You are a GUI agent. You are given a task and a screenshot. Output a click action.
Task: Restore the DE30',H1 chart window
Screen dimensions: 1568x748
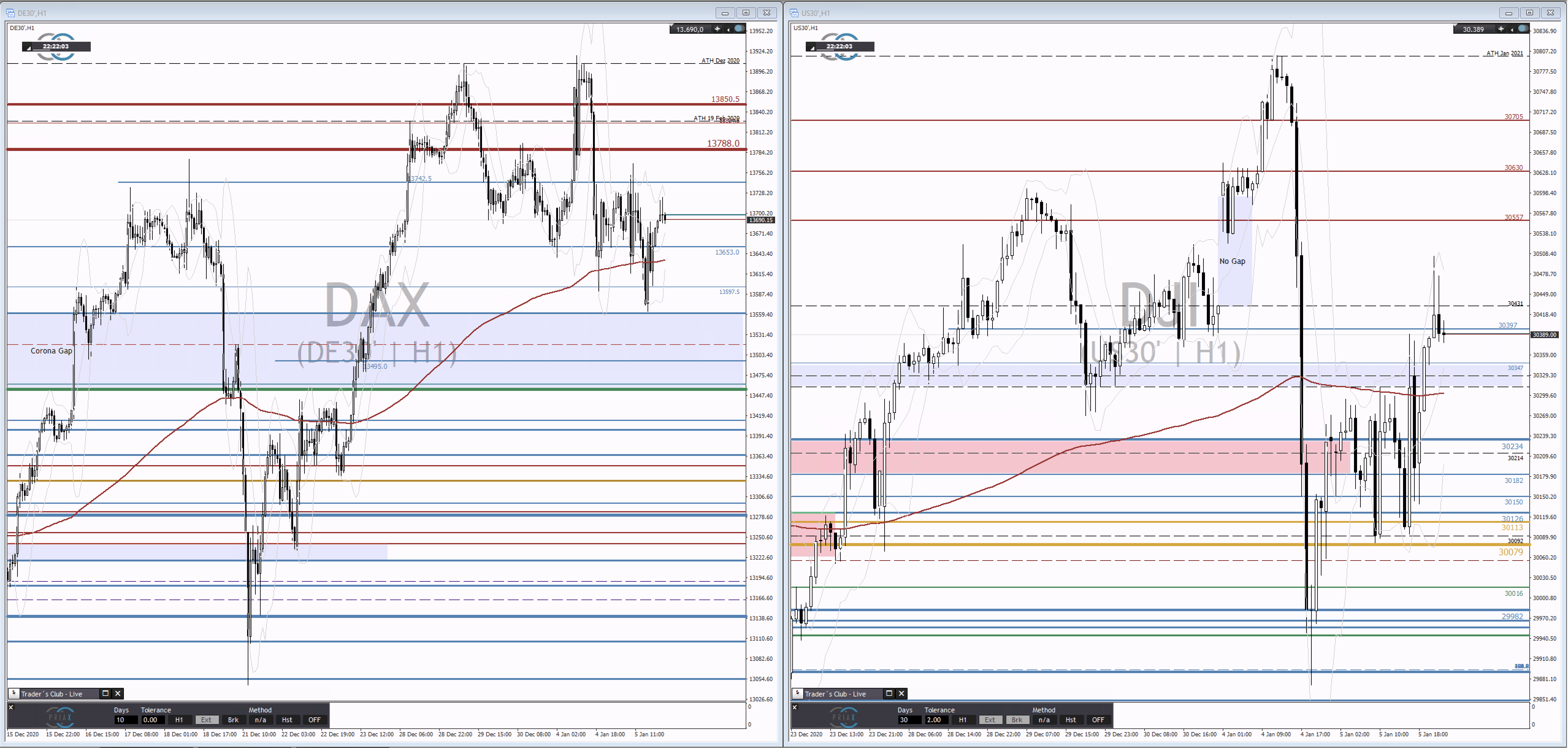click(746, 12)
